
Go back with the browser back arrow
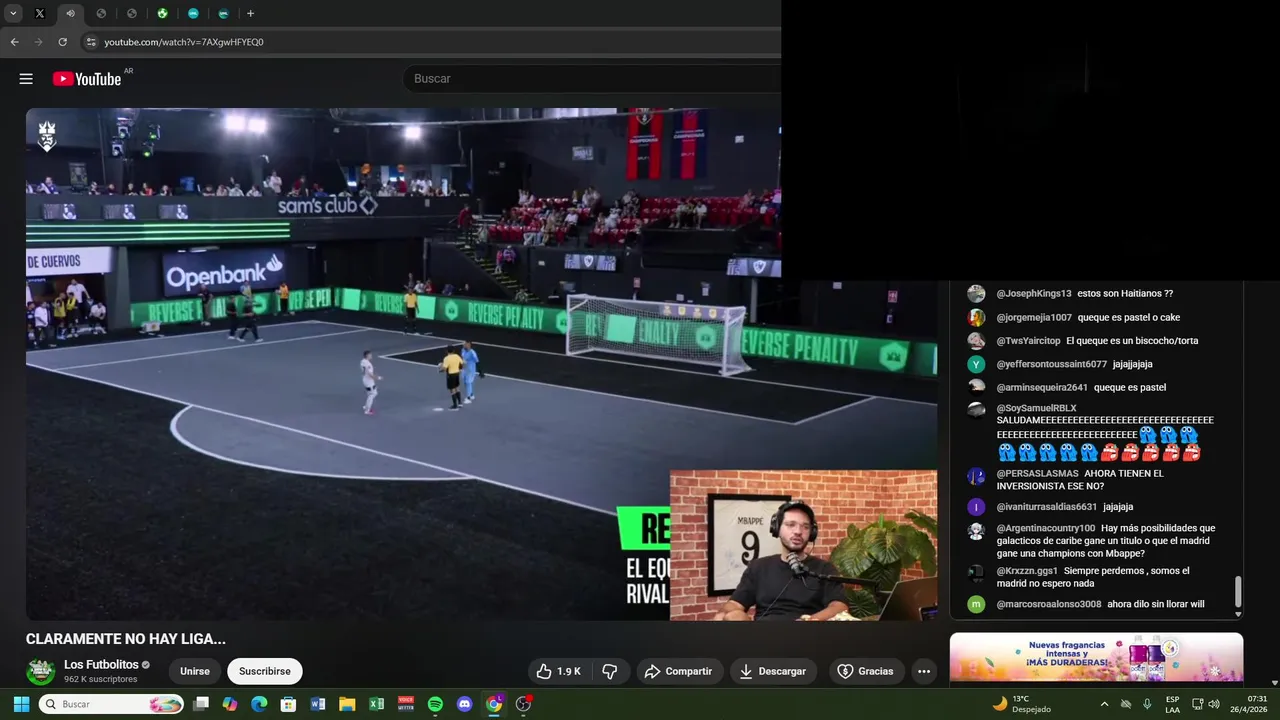(x=14, y=42)
